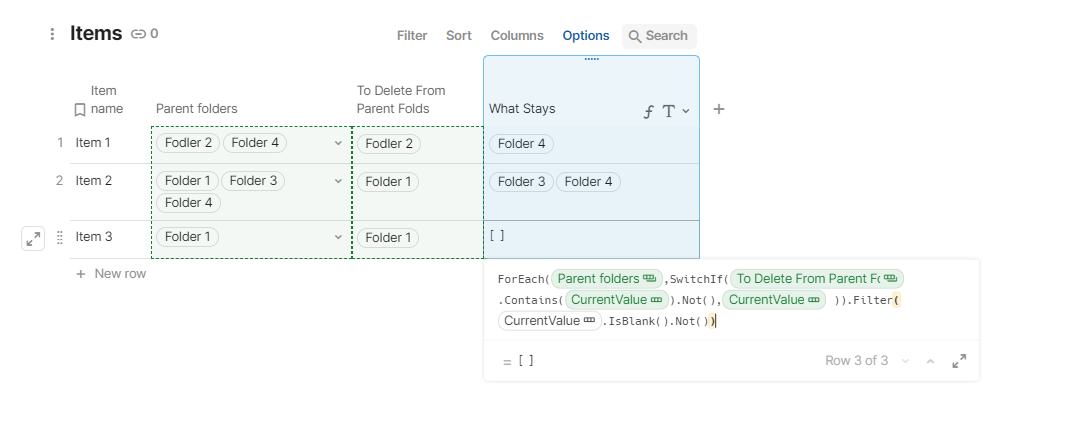Go to previous row in formula editor
This screenshot has height=435, width=1088.
tap(930, 361)
